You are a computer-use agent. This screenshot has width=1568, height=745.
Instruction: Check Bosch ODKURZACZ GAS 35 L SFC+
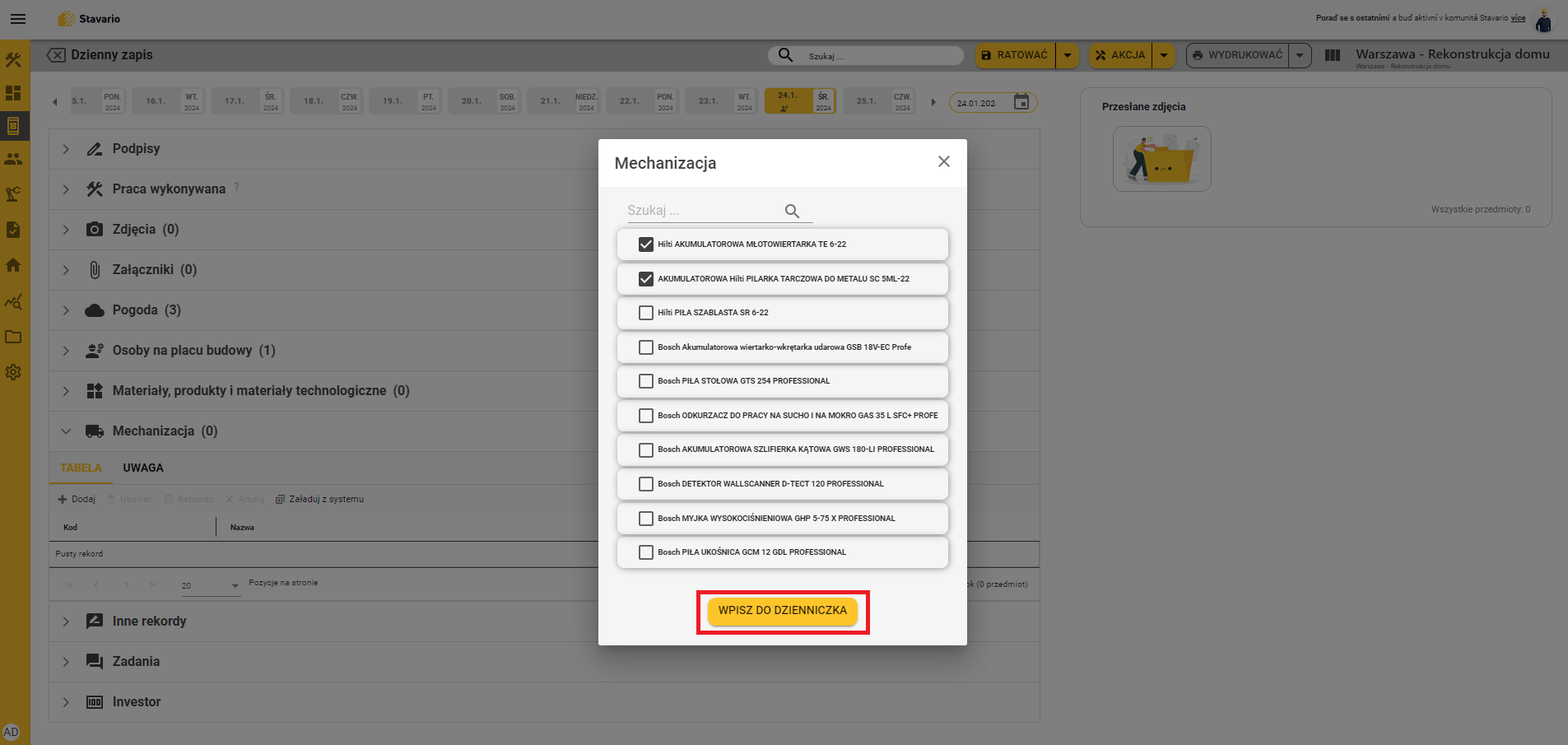[x=646, y=416]
